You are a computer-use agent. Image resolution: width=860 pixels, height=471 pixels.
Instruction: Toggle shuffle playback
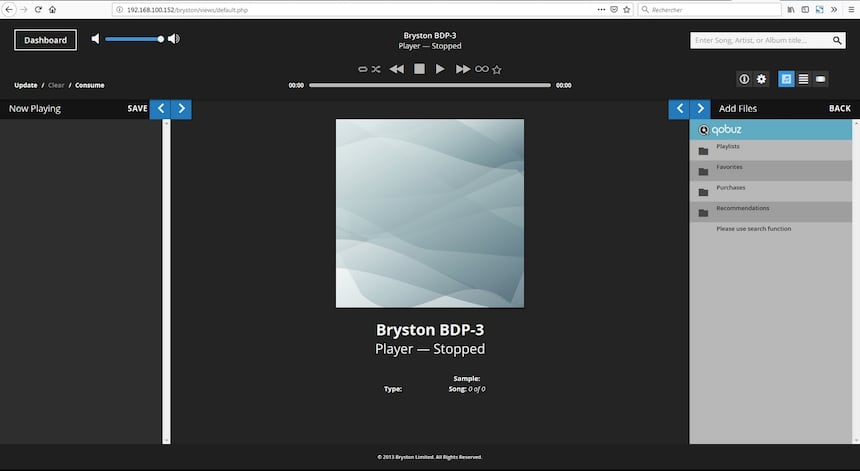376,69
